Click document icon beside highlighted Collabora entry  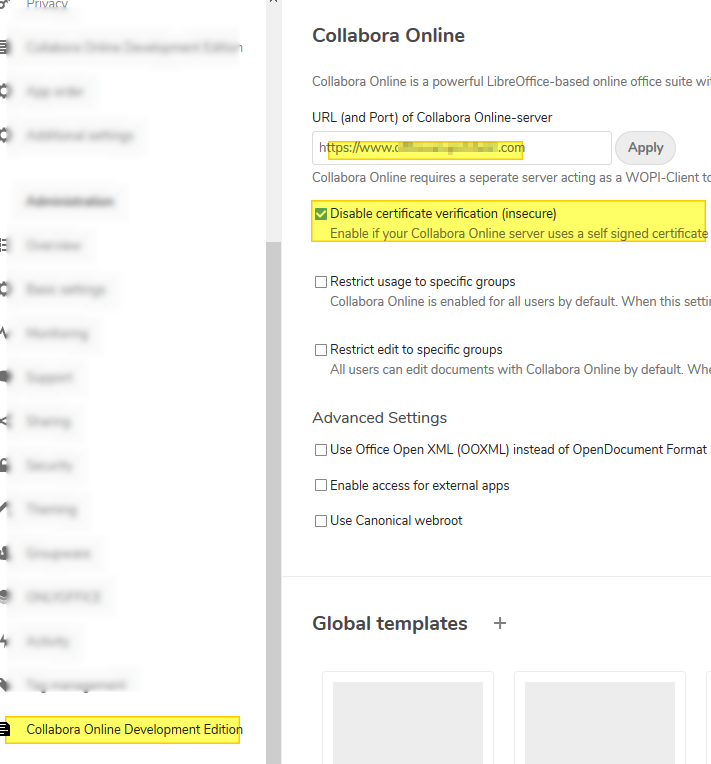(x=4, y=729)
